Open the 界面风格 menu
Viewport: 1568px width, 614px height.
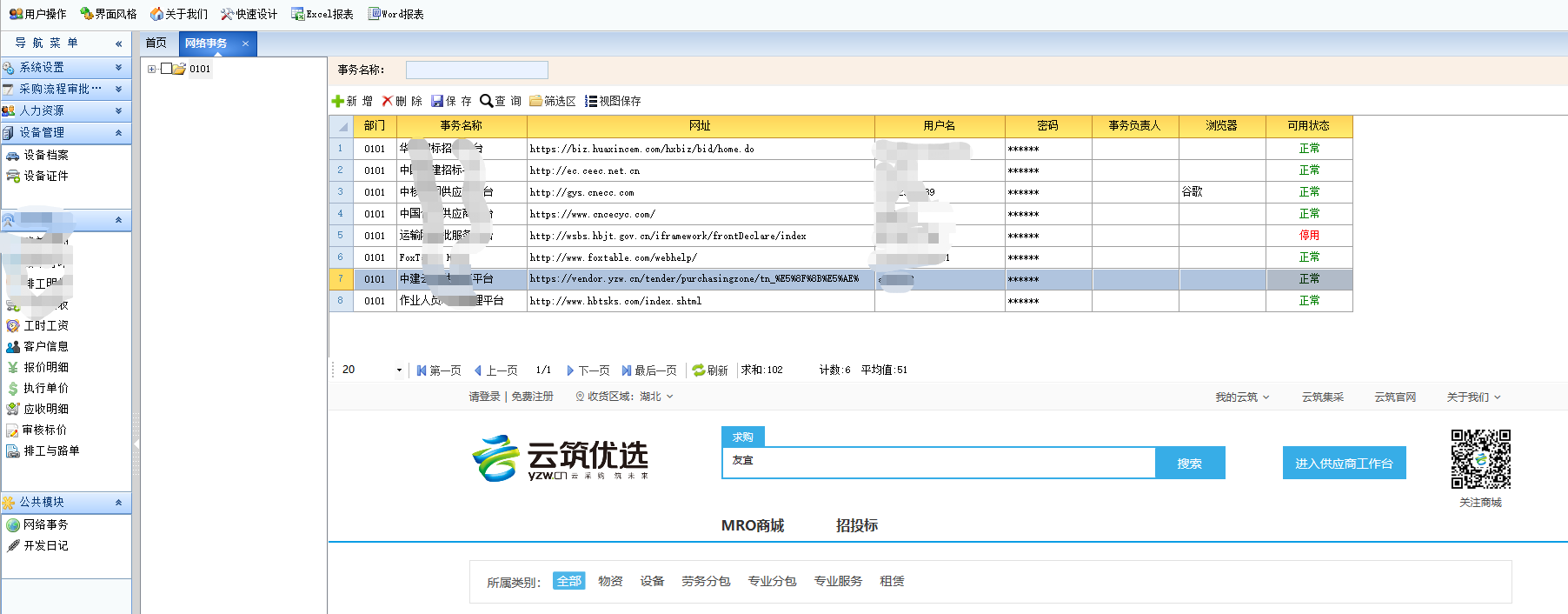click(109, 14)
